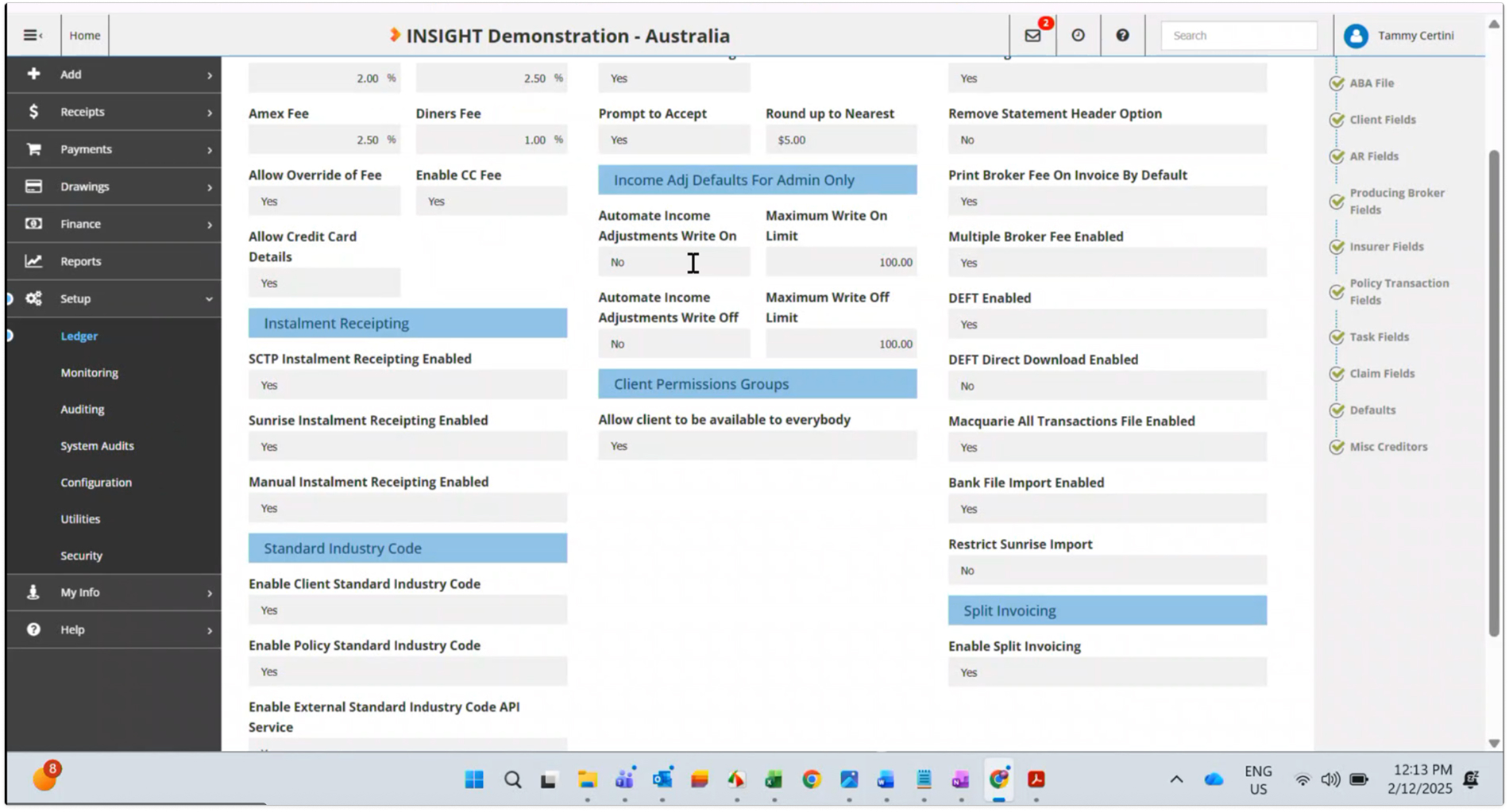Click scrollbar down arrow
The height and width of the screenshot is (812, 1509).
click(1494, 744)
